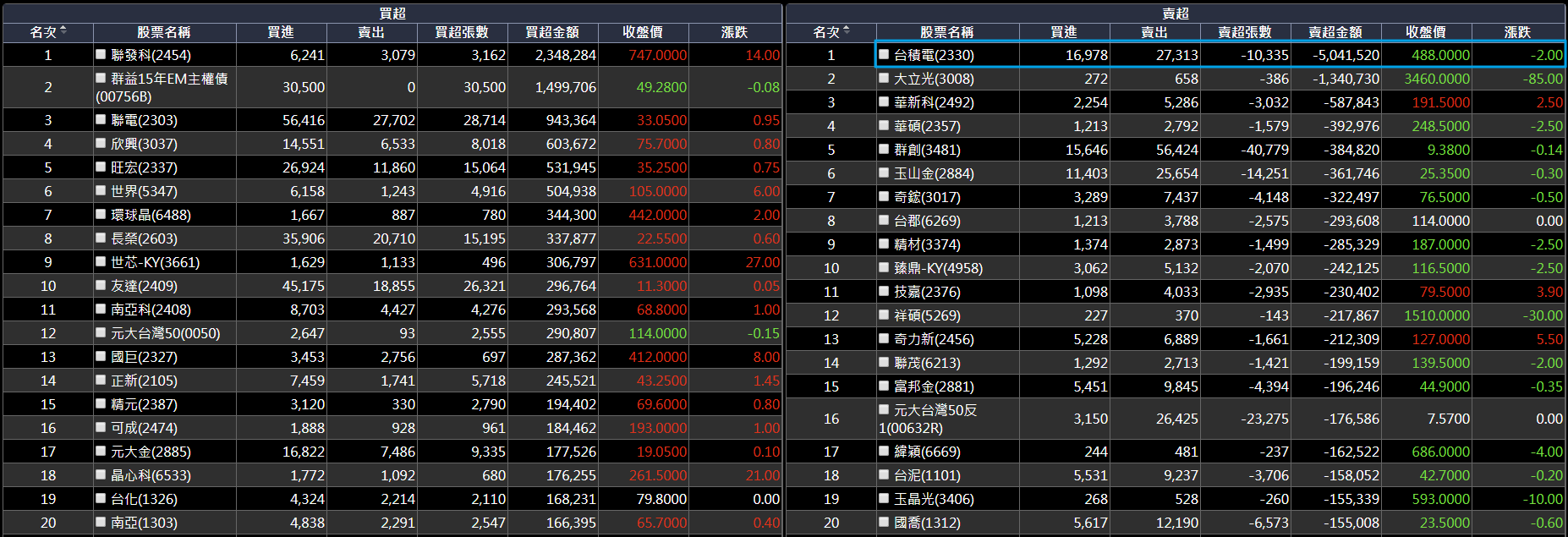Check the 可成(2474) checkbox
The height and width of the screenshot is (537, 1568).
[x=101, y=427]
